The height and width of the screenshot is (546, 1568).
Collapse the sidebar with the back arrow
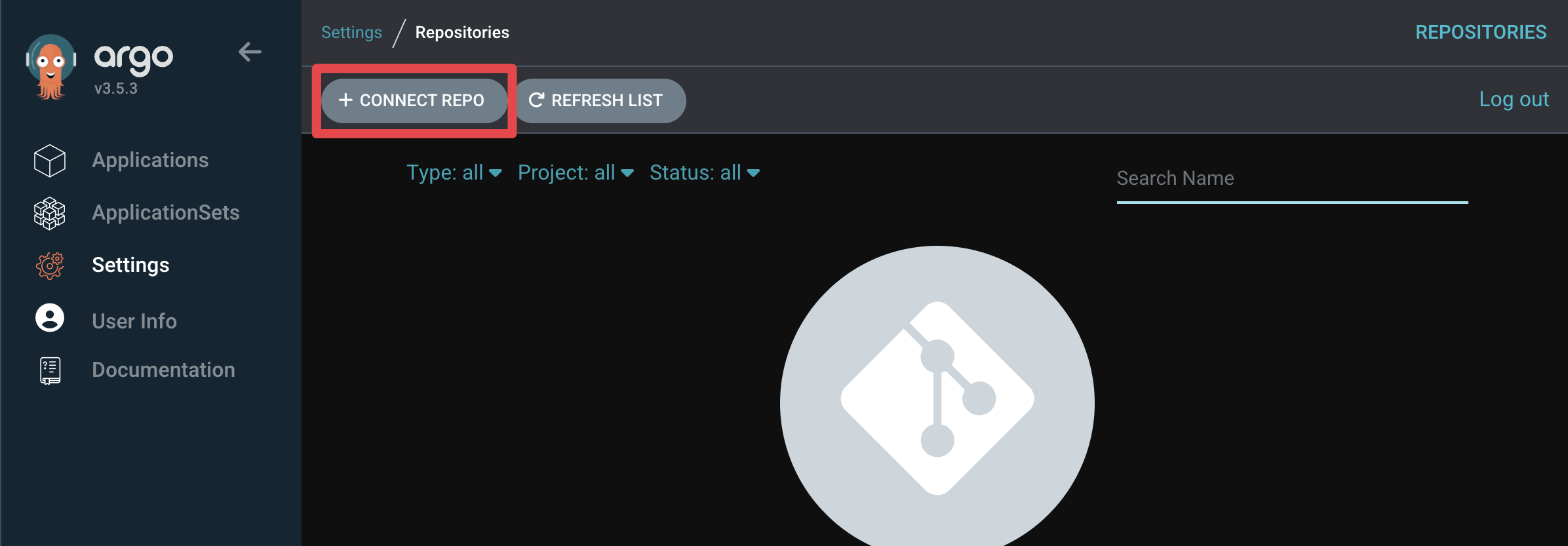250,52
